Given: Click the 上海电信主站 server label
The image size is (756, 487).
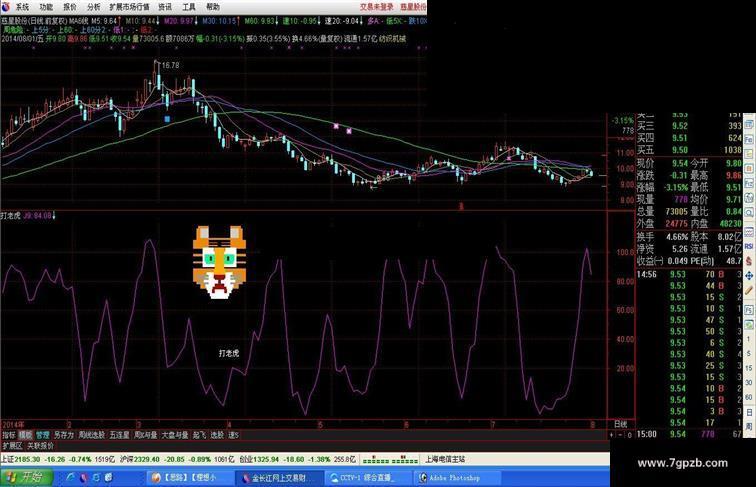Looking at the screenshot, I should [x=445, y=459].
